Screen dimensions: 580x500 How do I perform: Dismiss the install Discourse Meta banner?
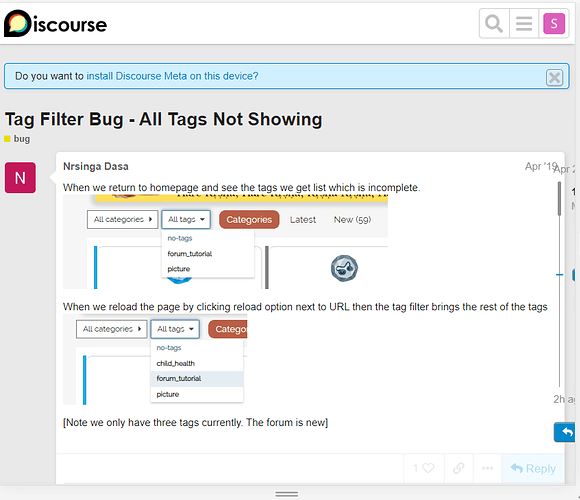[554, 78]
